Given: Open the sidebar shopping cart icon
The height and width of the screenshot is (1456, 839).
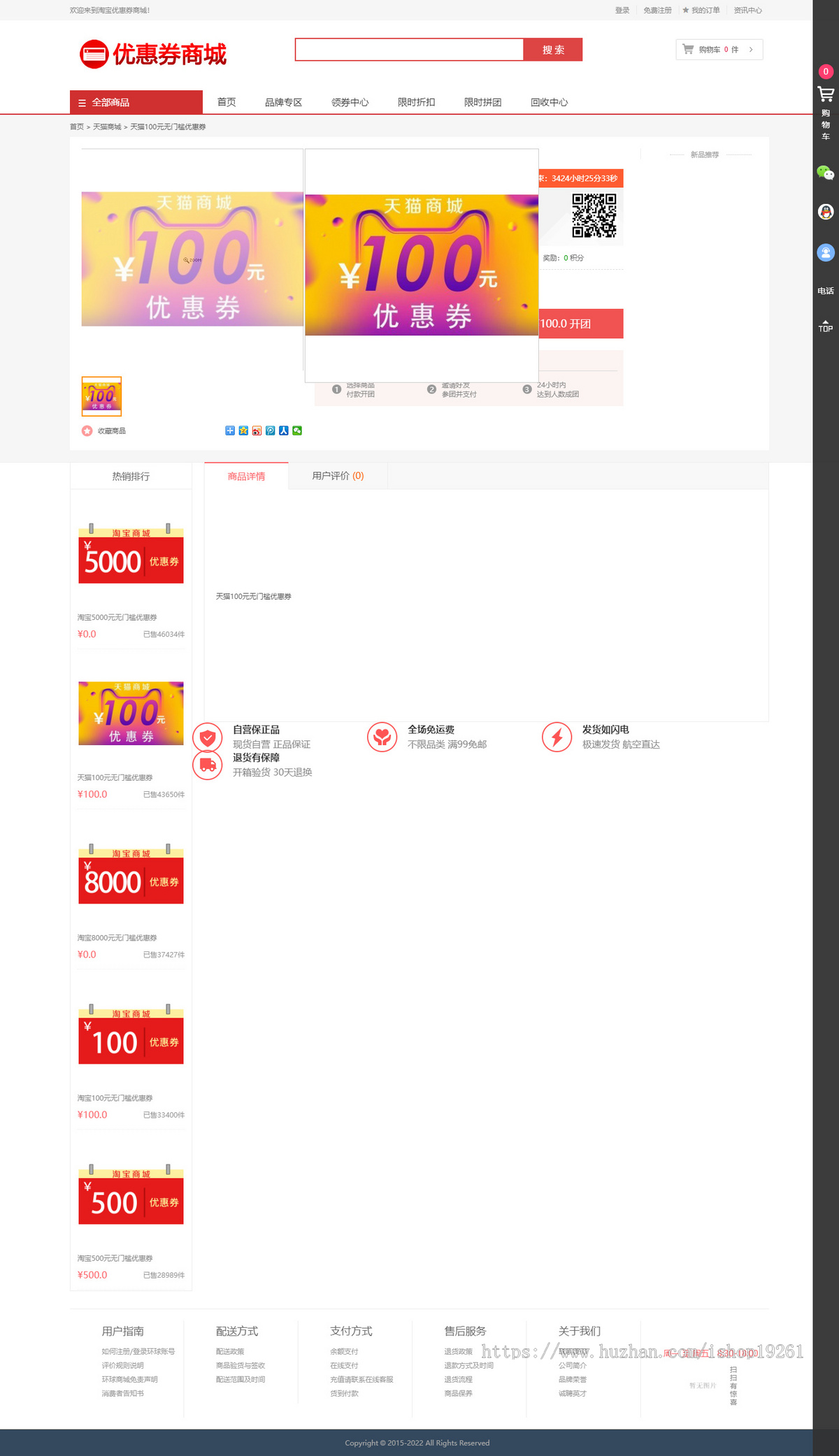Looking at the screenshot, I should point(826,94).
